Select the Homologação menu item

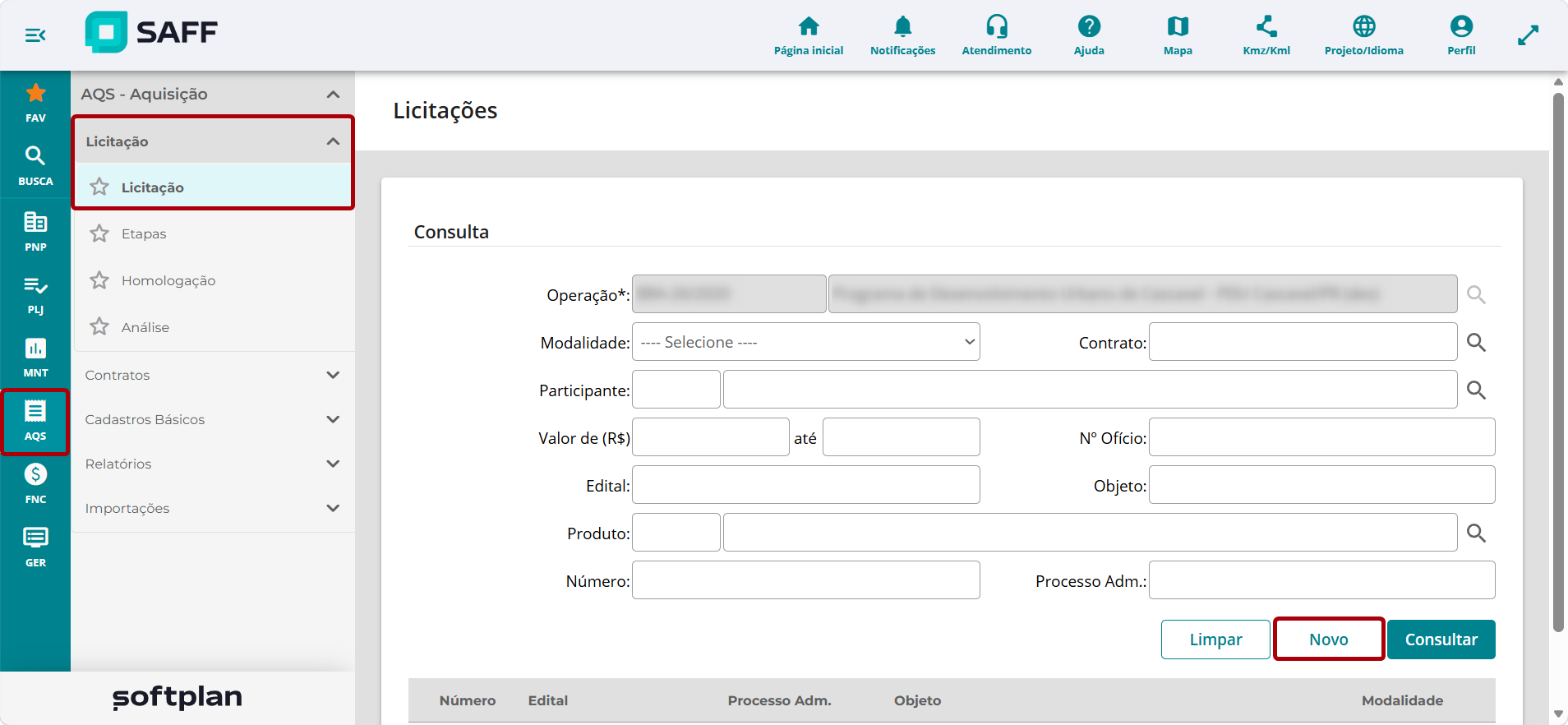tap(168, 280)
